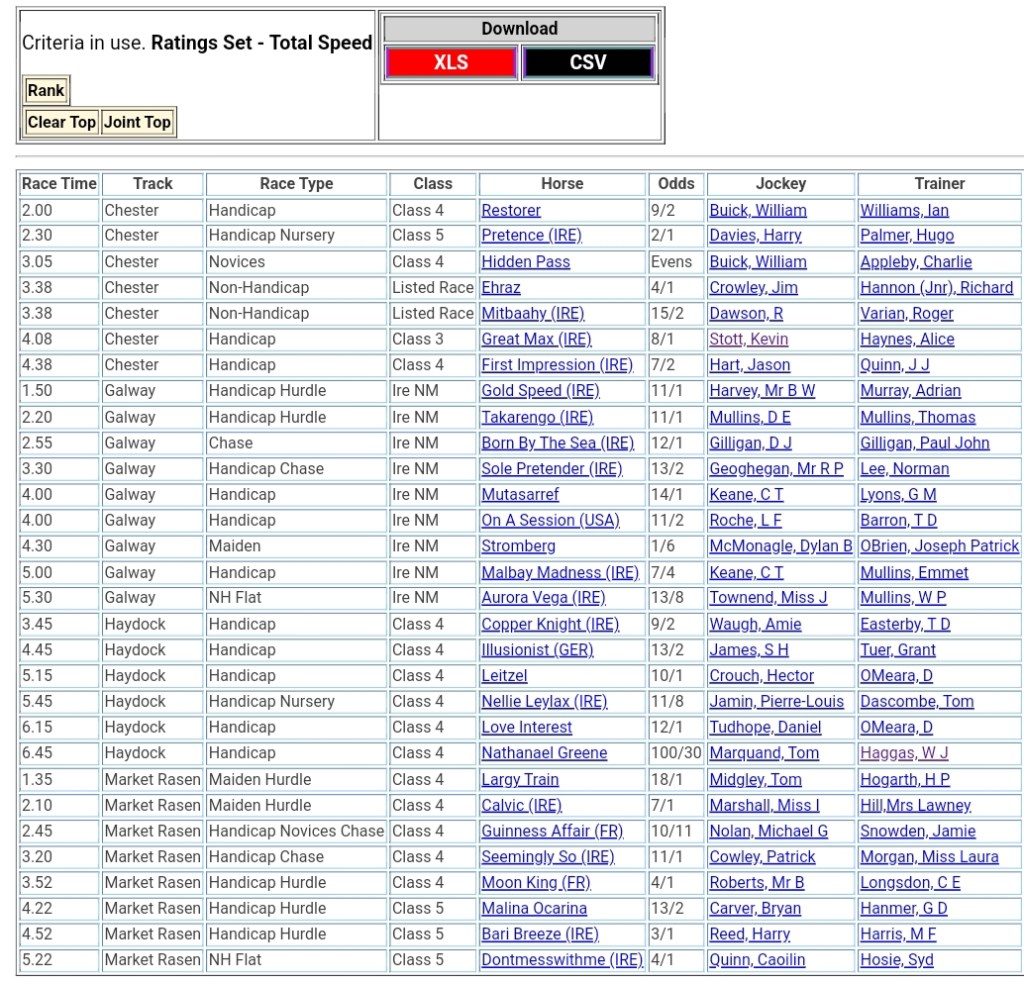
Task: Open jockey Buick, William in Restorer row
Action: [x=757, y=210]
